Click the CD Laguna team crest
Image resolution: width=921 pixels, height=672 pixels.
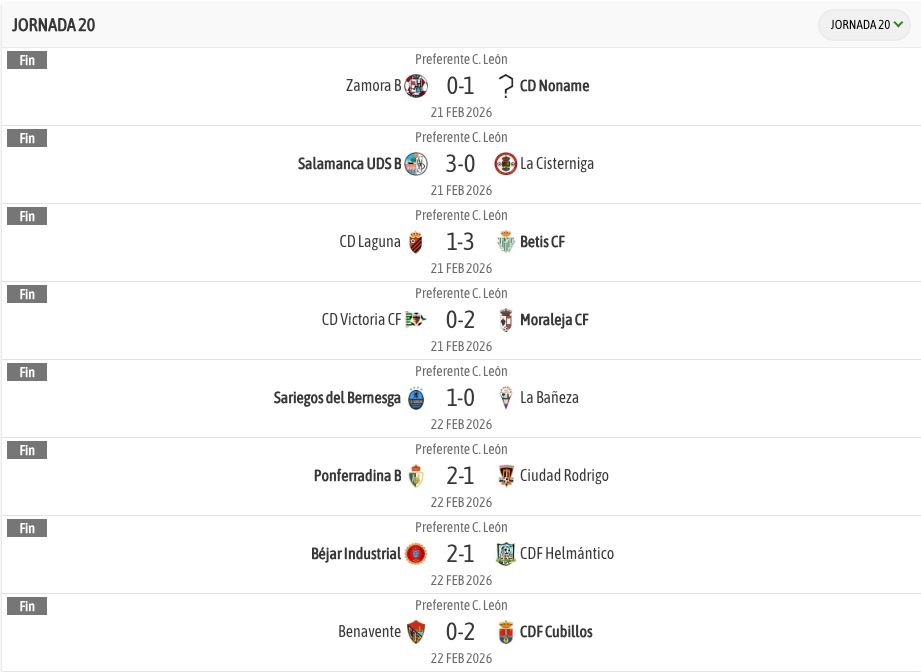[x=416, y=242]
